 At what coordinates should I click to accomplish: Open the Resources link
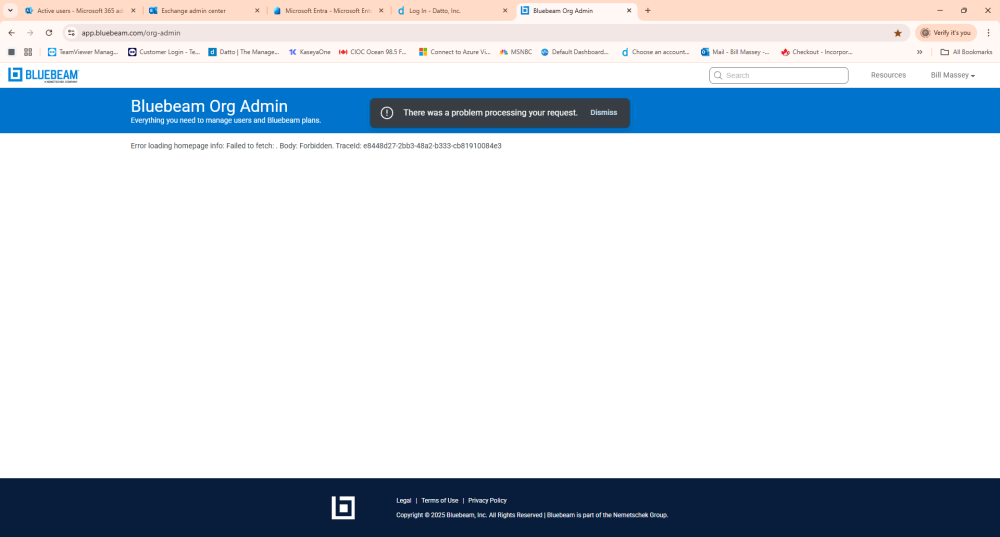tap(888, 75)
